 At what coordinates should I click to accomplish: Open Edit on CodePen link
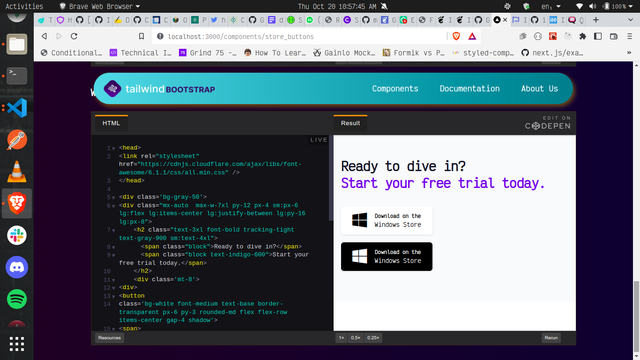pos(548,123)
